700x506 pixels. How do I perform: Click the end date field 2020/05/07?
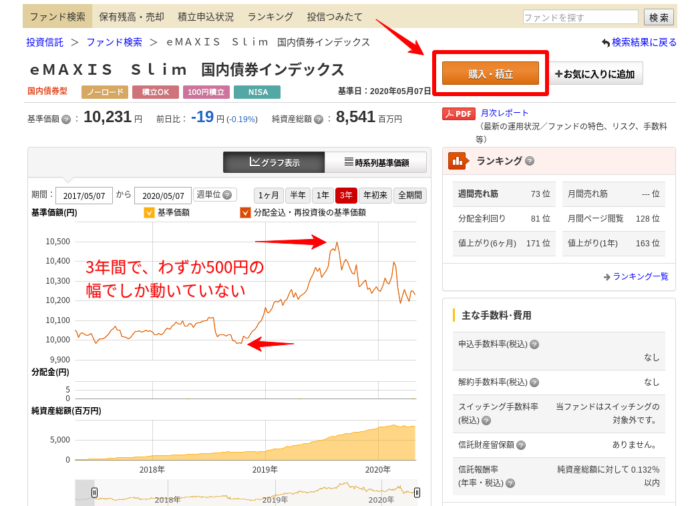coord(163,196)
